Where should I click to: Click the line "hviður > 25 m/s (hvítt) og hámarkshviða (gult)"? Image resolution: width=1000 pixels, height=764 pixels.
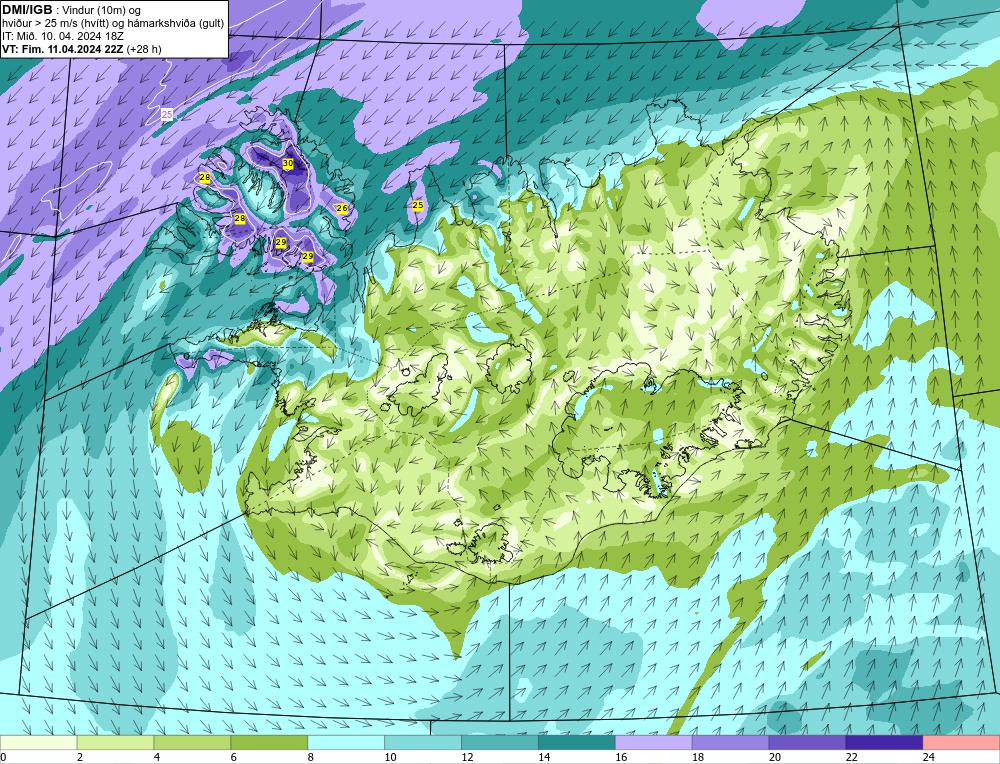[x=113, y=24]
